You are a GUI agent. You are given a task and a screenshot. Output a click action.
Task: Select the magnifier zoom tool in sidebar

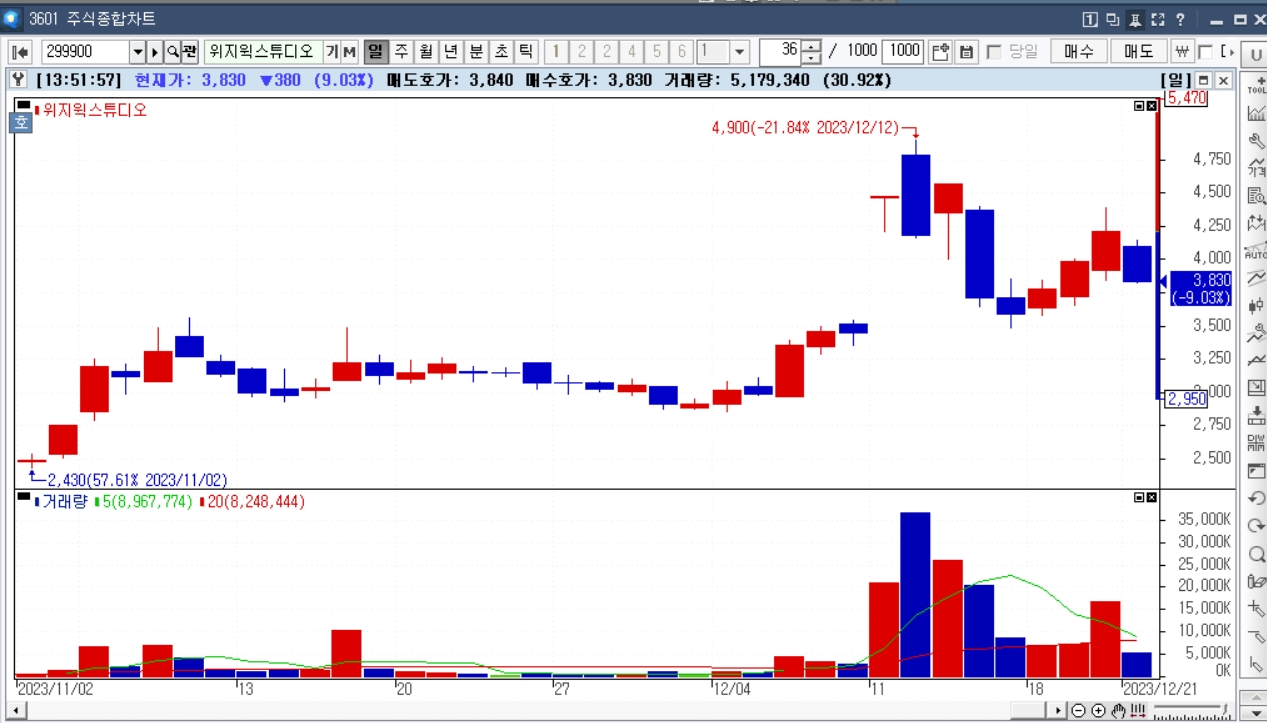(x=1256, y=554)
